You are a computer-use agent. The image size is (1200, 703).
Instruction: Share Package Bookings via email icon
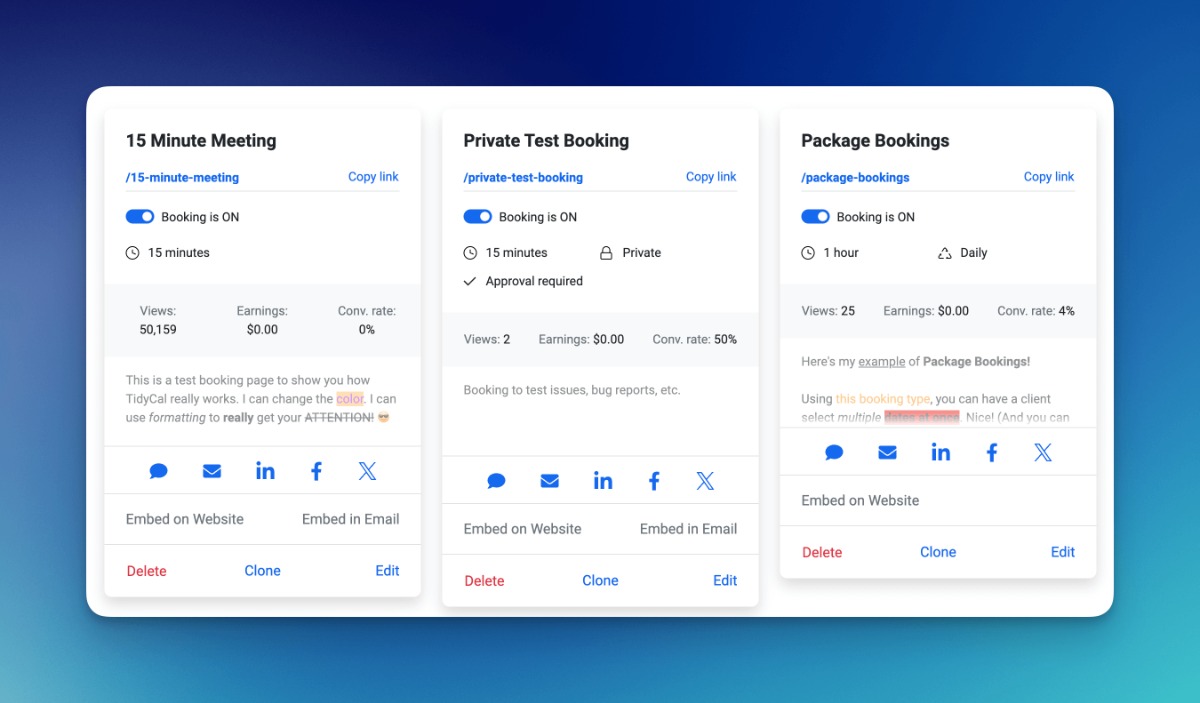887,453
